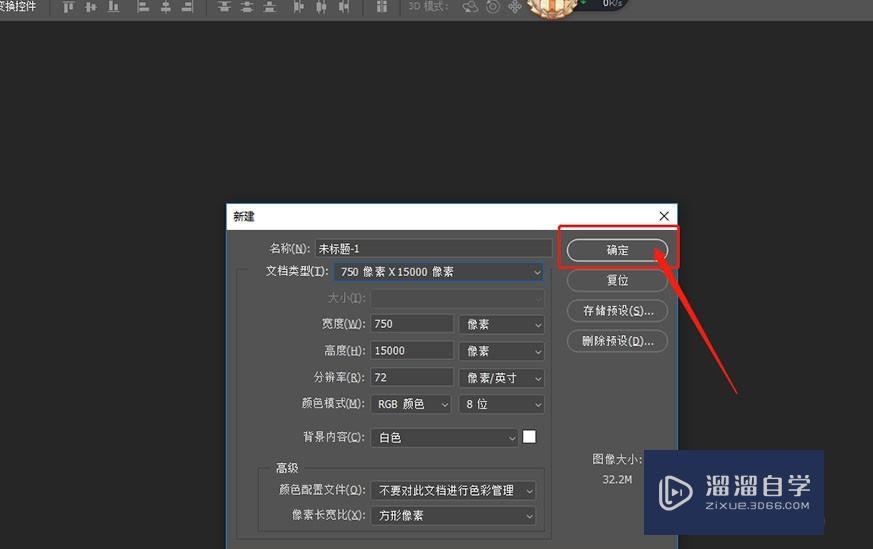Click the 32.2M image size value
The width and height of the screenshot is (873, 549).
coord(617,479)
